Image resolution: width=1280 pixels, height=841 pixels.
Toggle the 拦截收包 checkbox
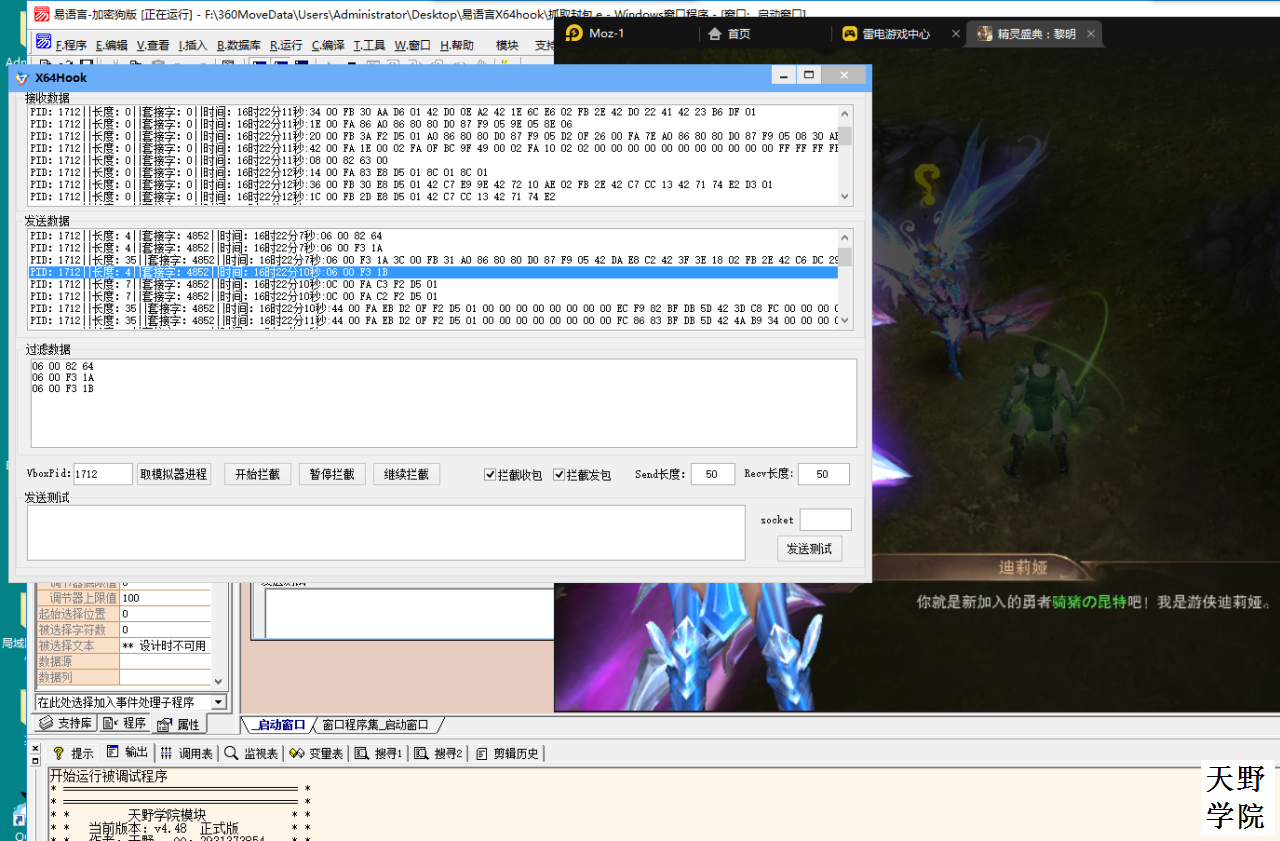(513, 475)
